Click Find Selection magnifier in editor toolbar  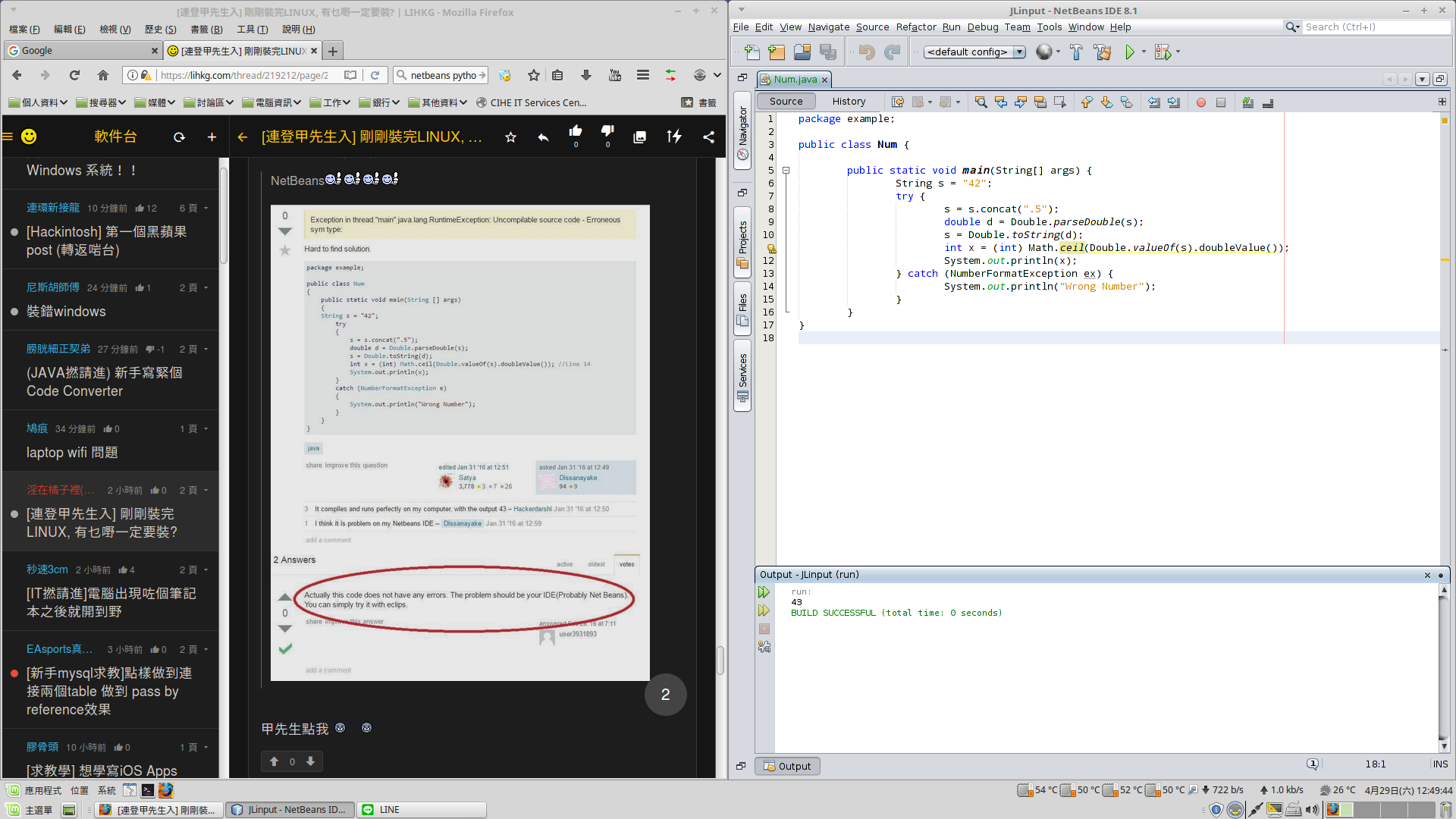pyautogui.click(x=981, y=102)
